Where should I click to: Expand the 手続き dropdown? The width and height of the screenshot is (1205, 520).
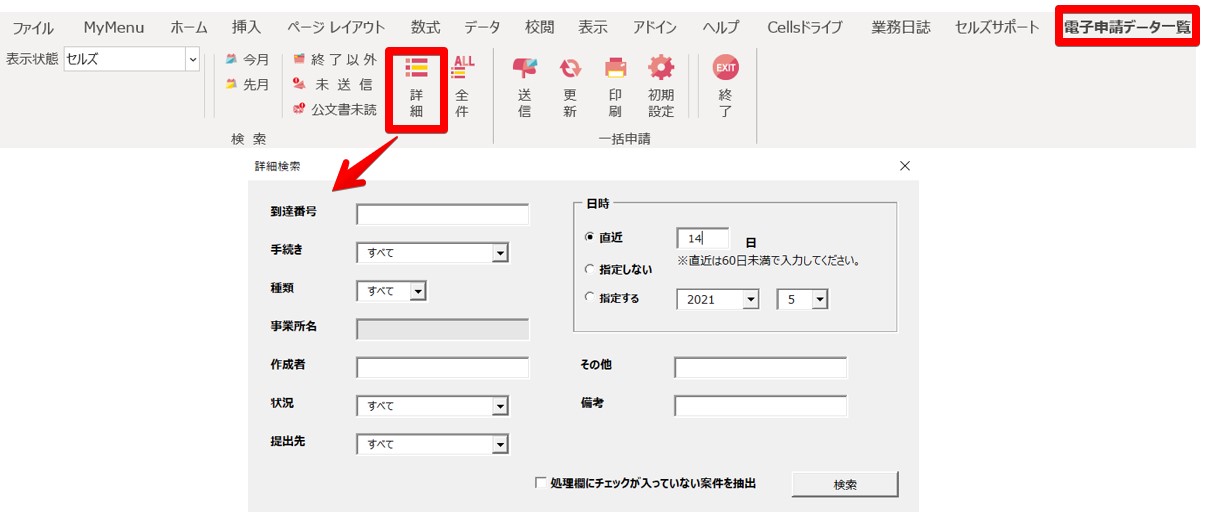pos(500,253)
